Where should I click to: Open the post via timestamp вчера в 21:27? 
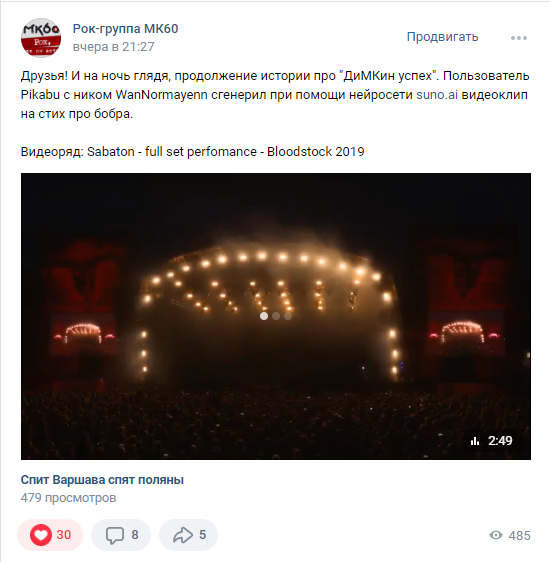point(114,47)
